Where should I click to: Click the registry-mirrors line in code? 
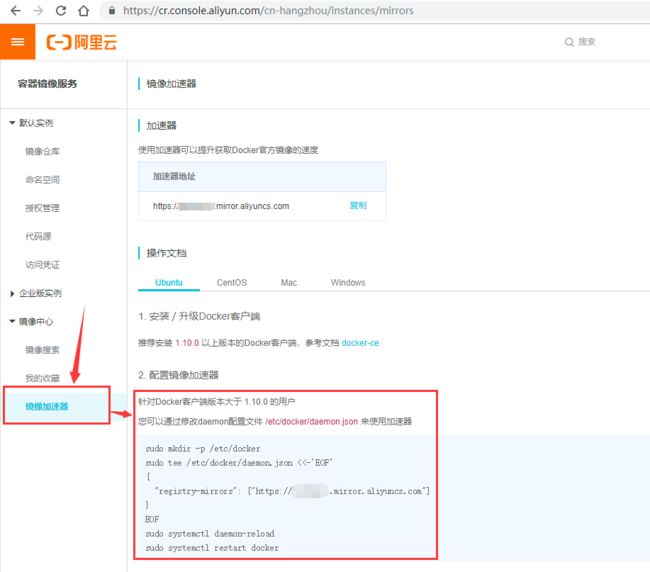click(x=292, y=491)
